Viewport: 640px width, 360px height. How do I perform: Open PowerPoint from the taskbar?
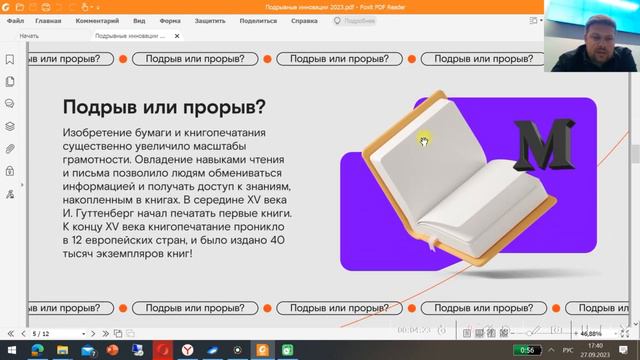click(113, 350)
